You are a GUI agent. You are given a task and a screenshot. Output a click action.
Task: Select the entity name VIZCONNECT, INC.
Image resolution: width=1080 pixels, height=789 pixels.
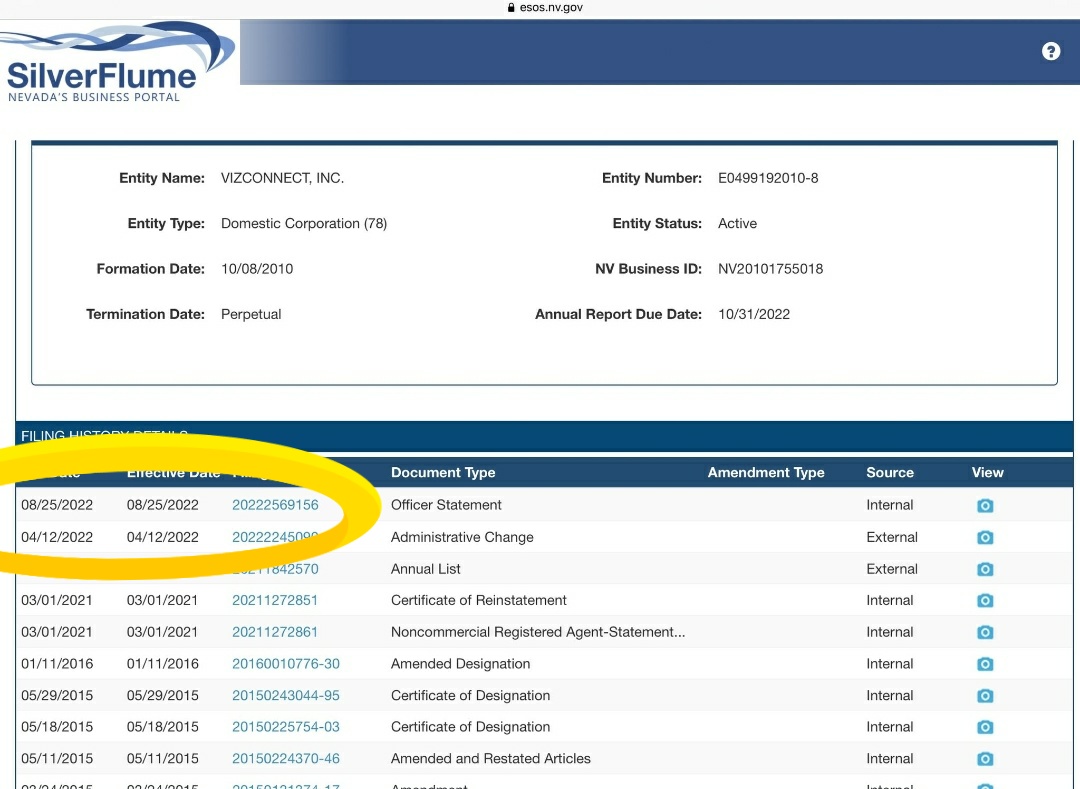[282, 178]
